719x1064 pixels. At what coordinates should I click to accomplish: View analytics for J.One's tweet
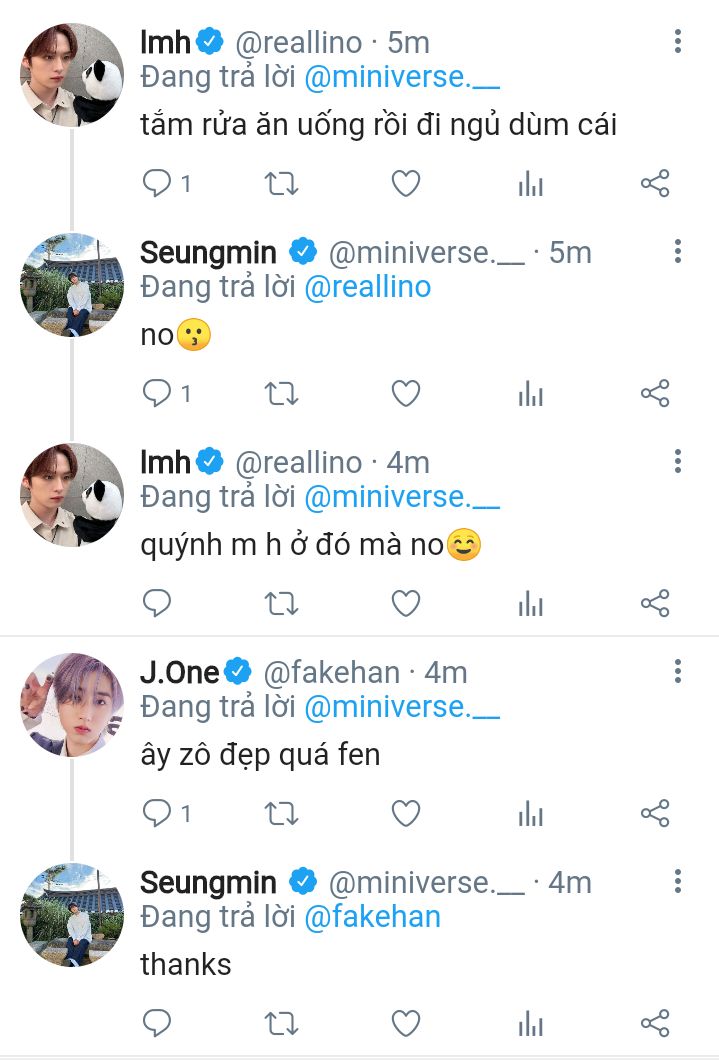tap(530, 814)
